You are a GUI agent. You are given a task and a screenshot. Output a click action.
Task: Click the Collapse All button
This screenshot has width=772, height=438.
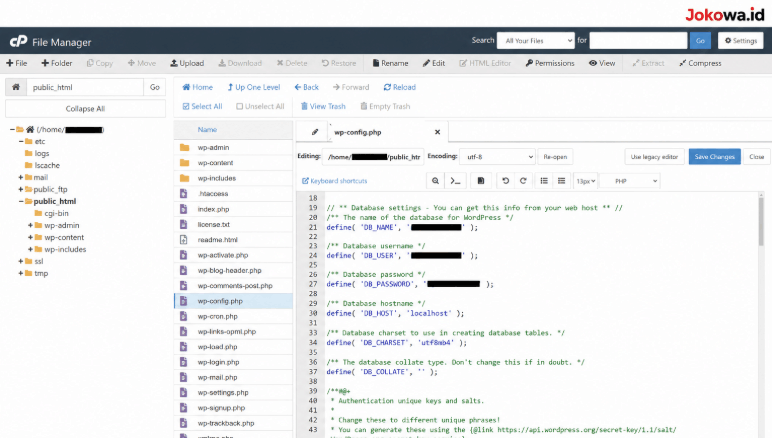point(85,109)
